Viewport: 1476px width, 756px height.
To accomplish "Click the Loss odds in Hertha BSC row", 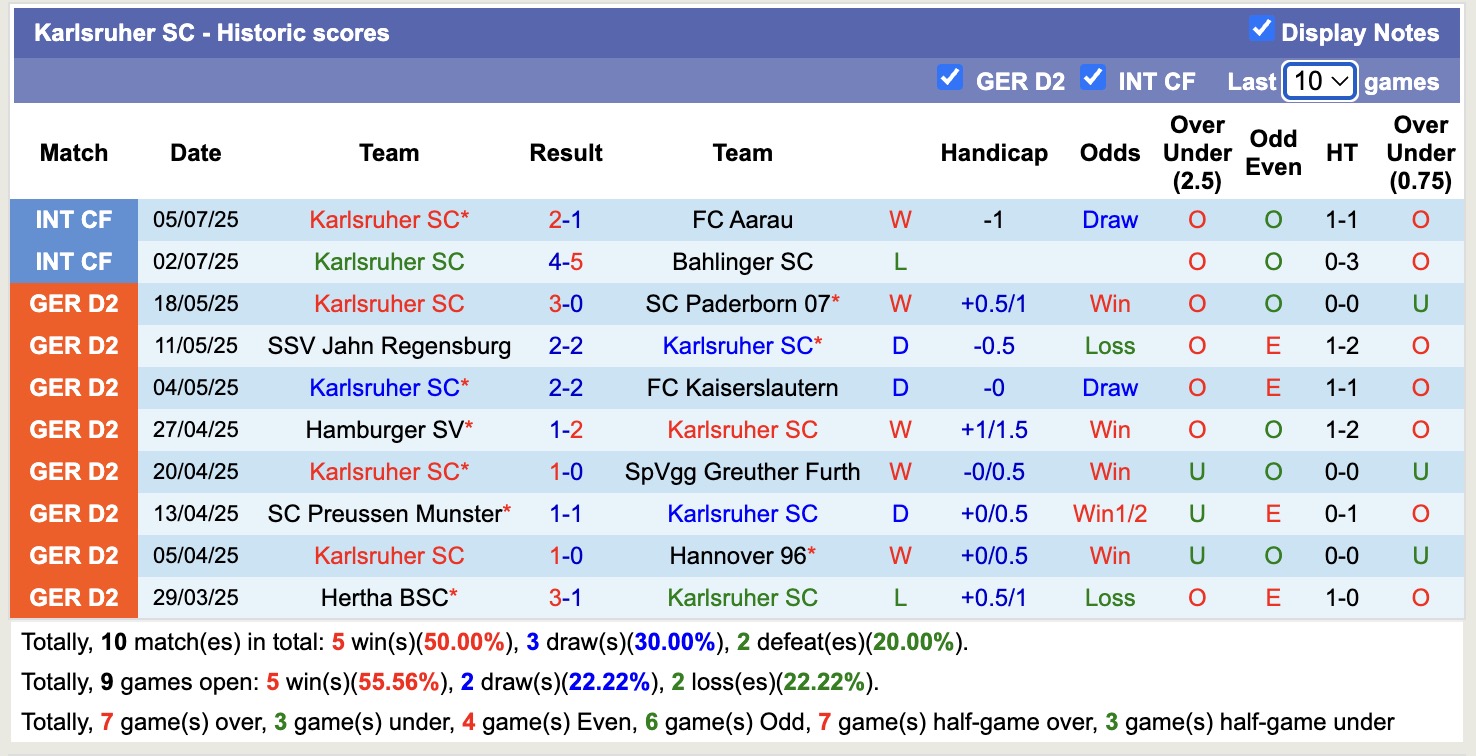I will 1110,597.
